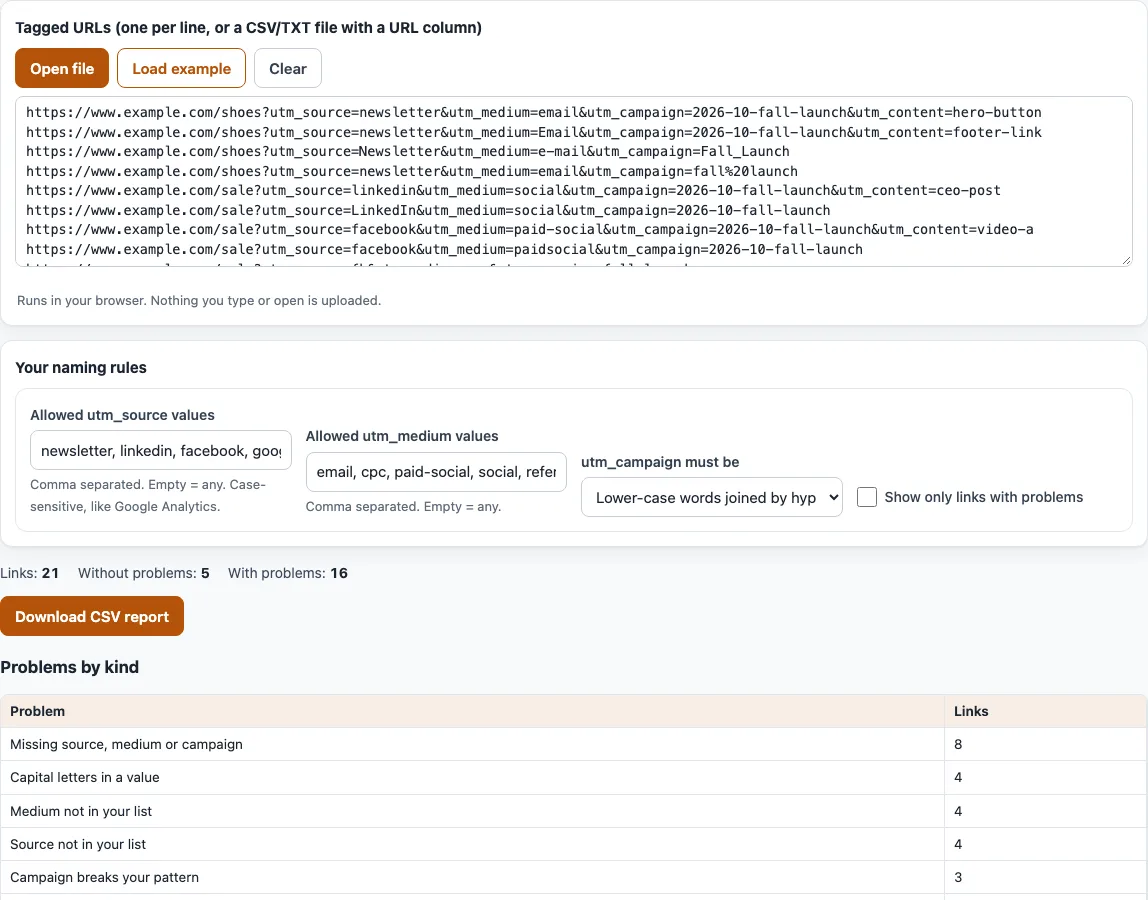Viewport: 1148px width, 900px height.
Task: Select row Campaign breaks your pattern
Action: point(573,877)
